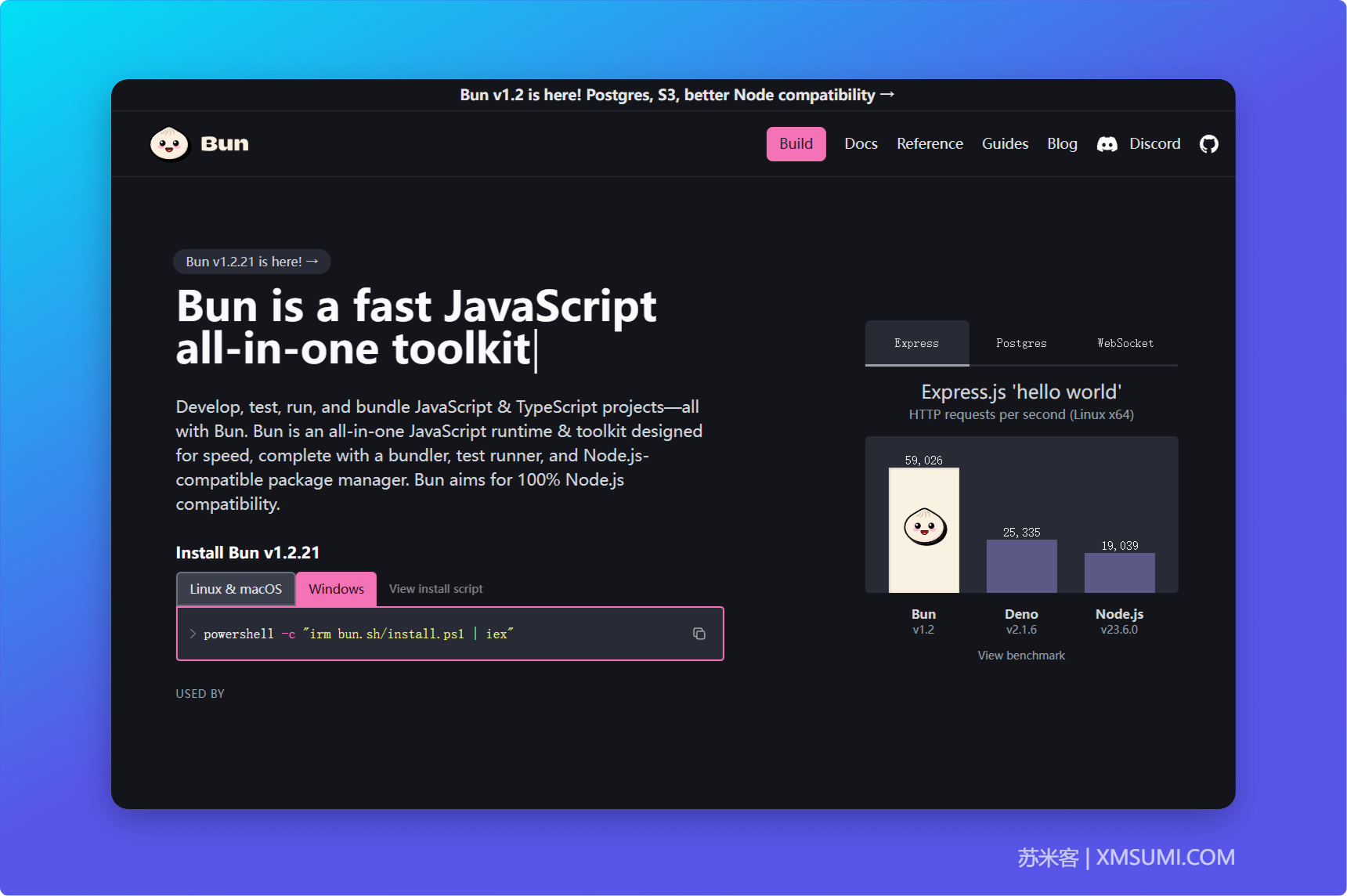Viewport: 1347px width, 896px height.
Task: Click the Node.js v23.6.0 chart label
Action: 1120,621
